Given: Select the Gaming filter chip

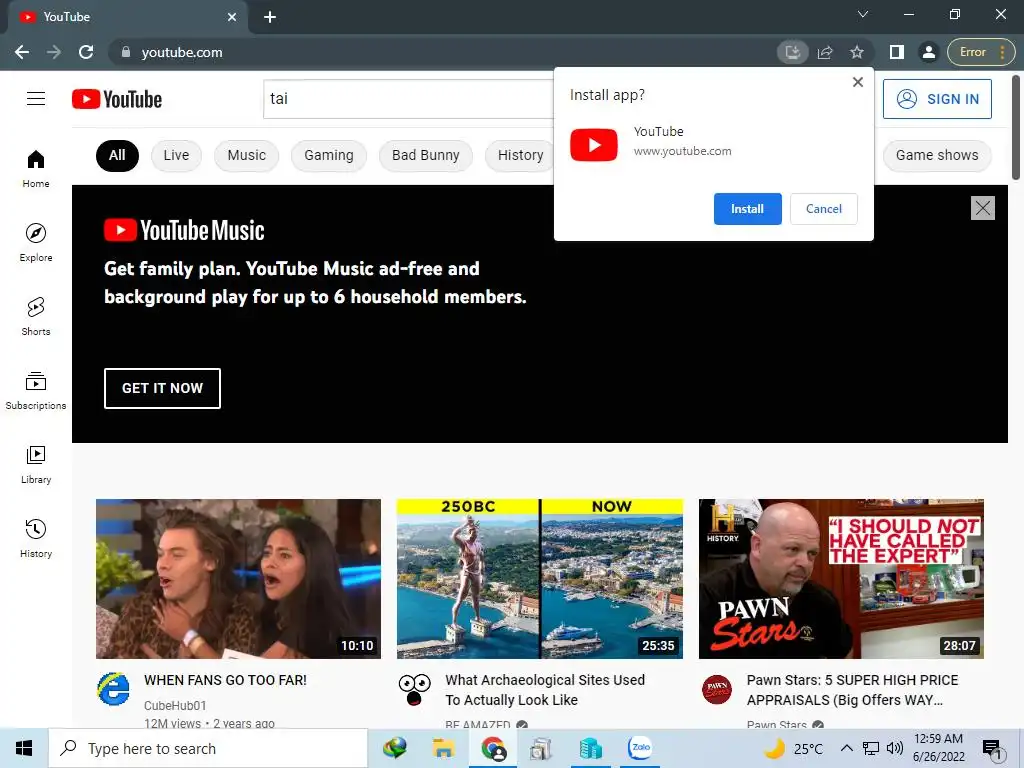Looking at the screenshot, I should [328, 155].
